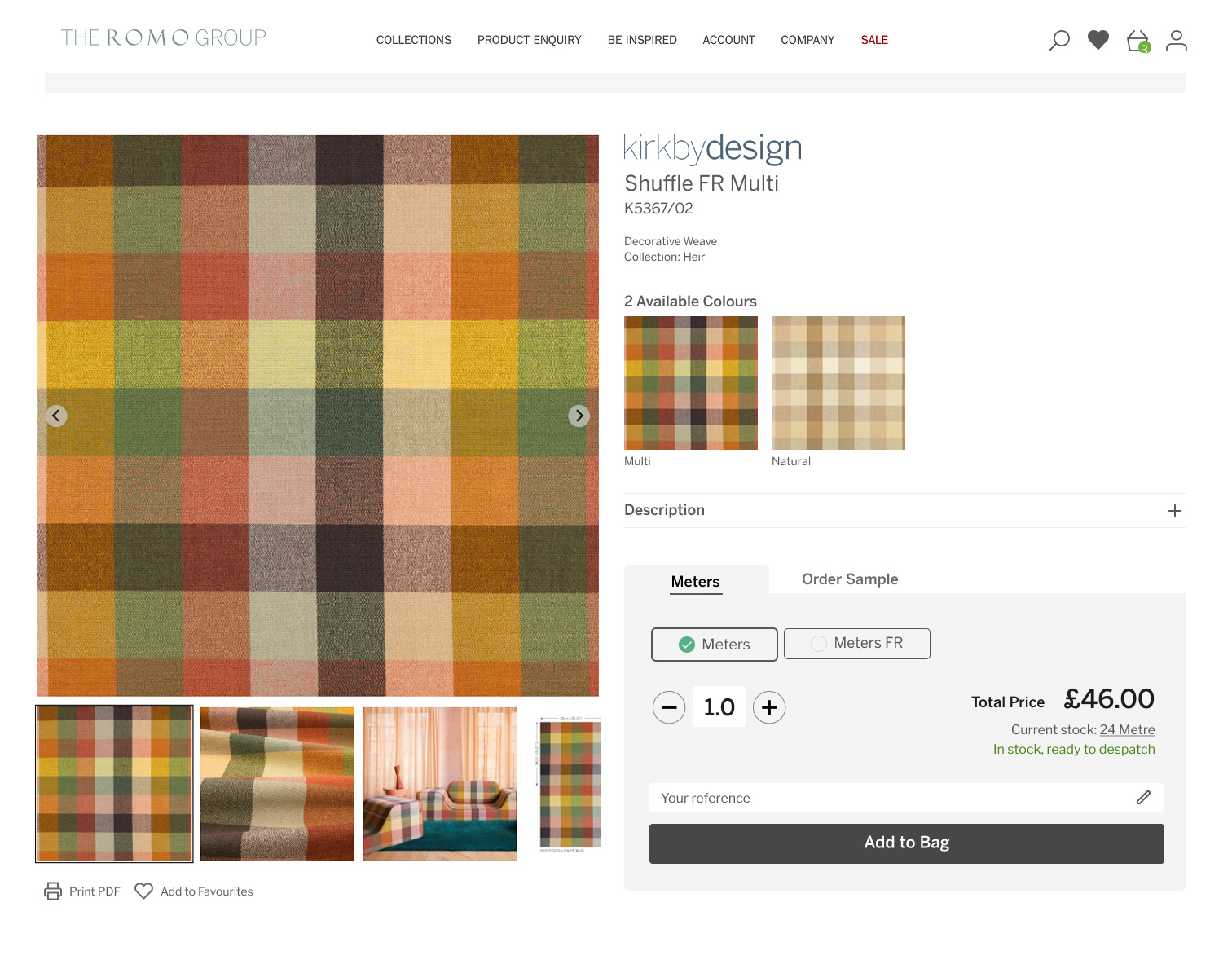The image size is (1232, 964).
Task: Open the Product Enquiry menu
Action: 530,40
